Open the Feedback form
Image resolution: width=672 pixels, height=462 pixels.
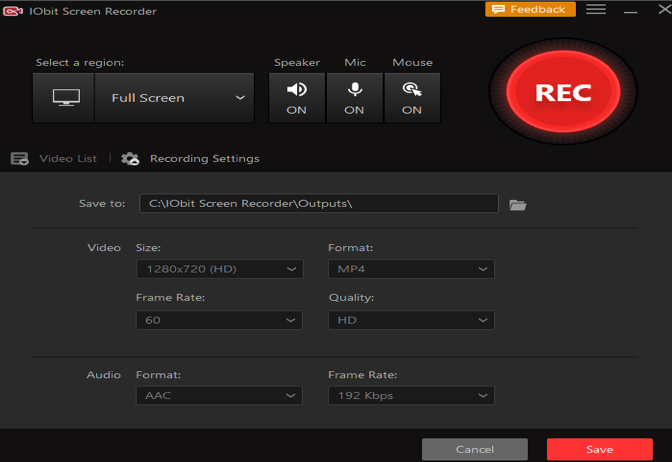tap(530, 9)
